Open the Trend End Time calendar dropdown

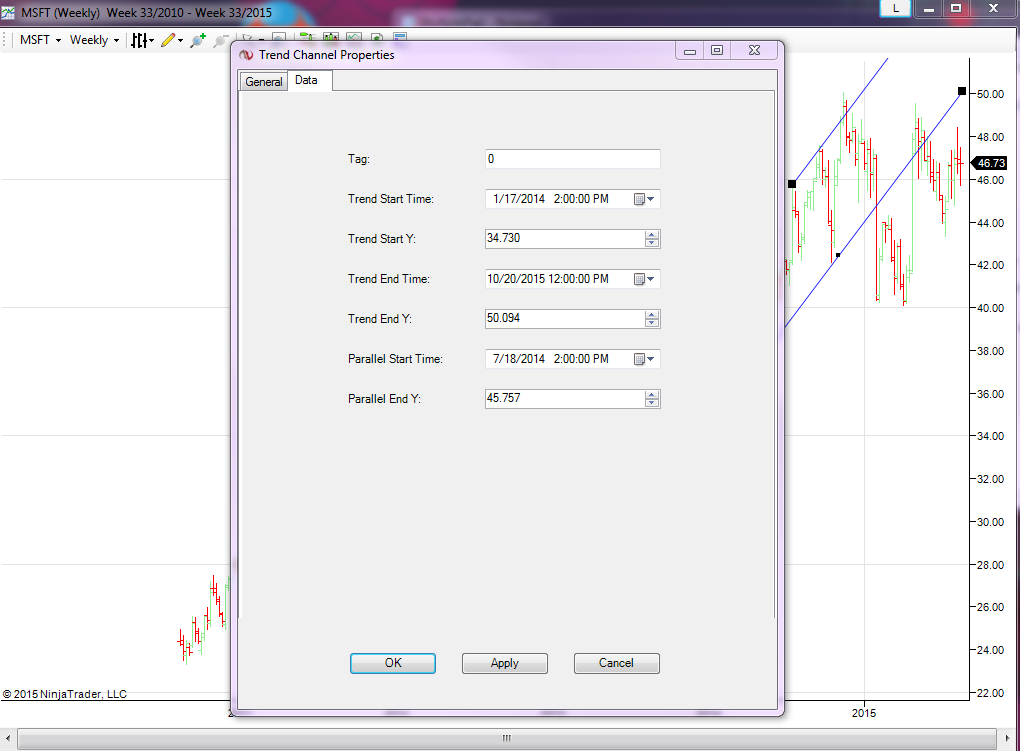(644, 279)
